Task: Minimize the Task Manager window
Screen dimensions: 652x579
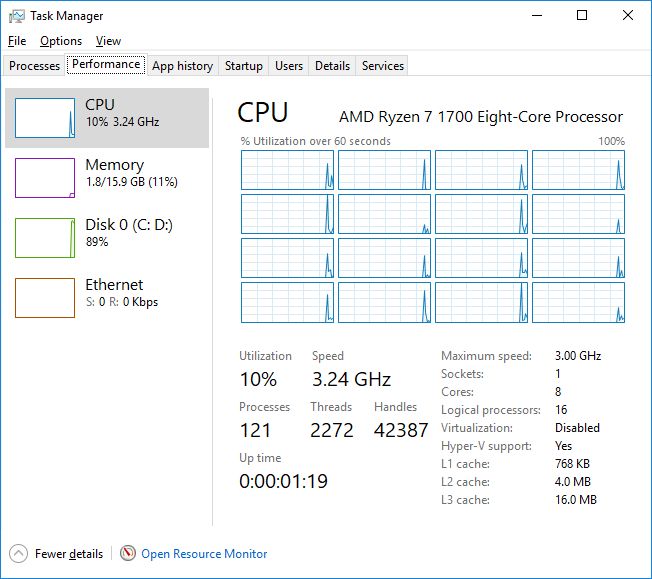Action: tap(537, 15)
